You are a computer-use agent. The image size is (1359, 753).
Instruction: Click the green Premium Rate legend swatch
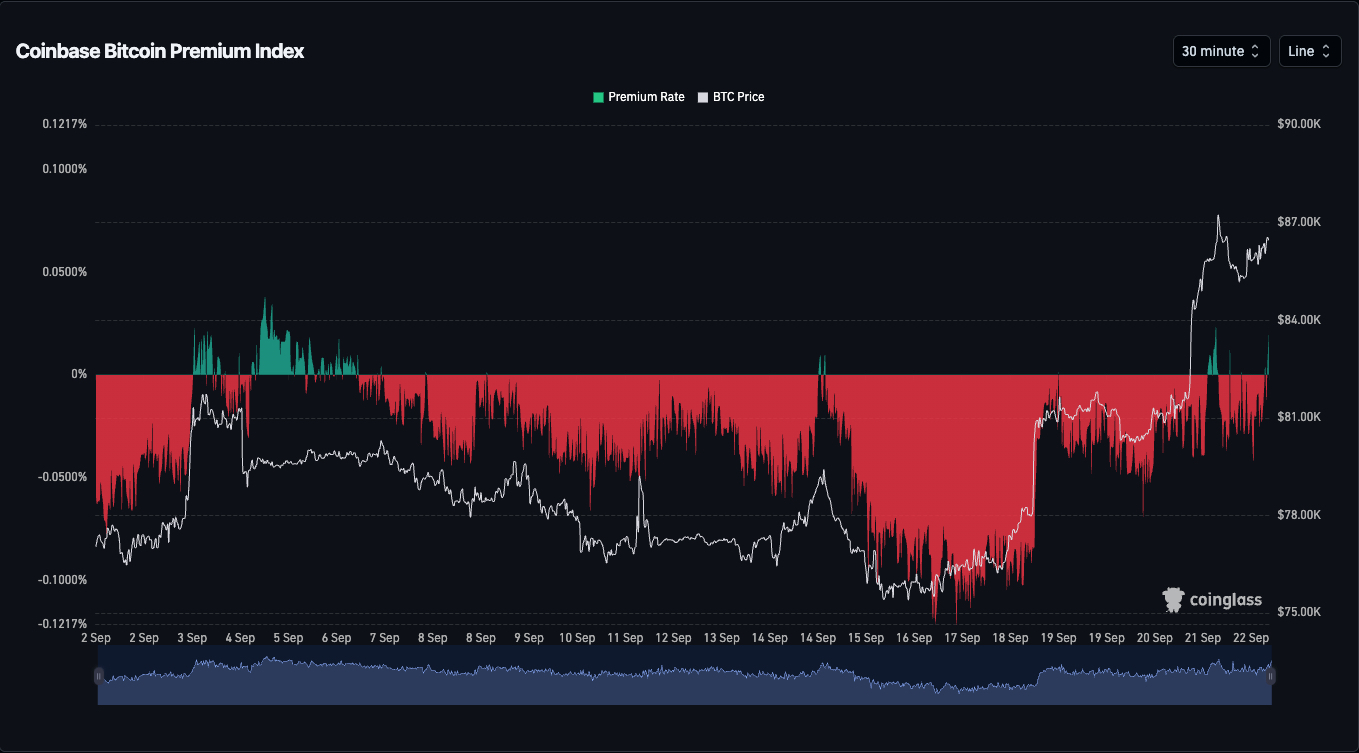coord(598,97)
